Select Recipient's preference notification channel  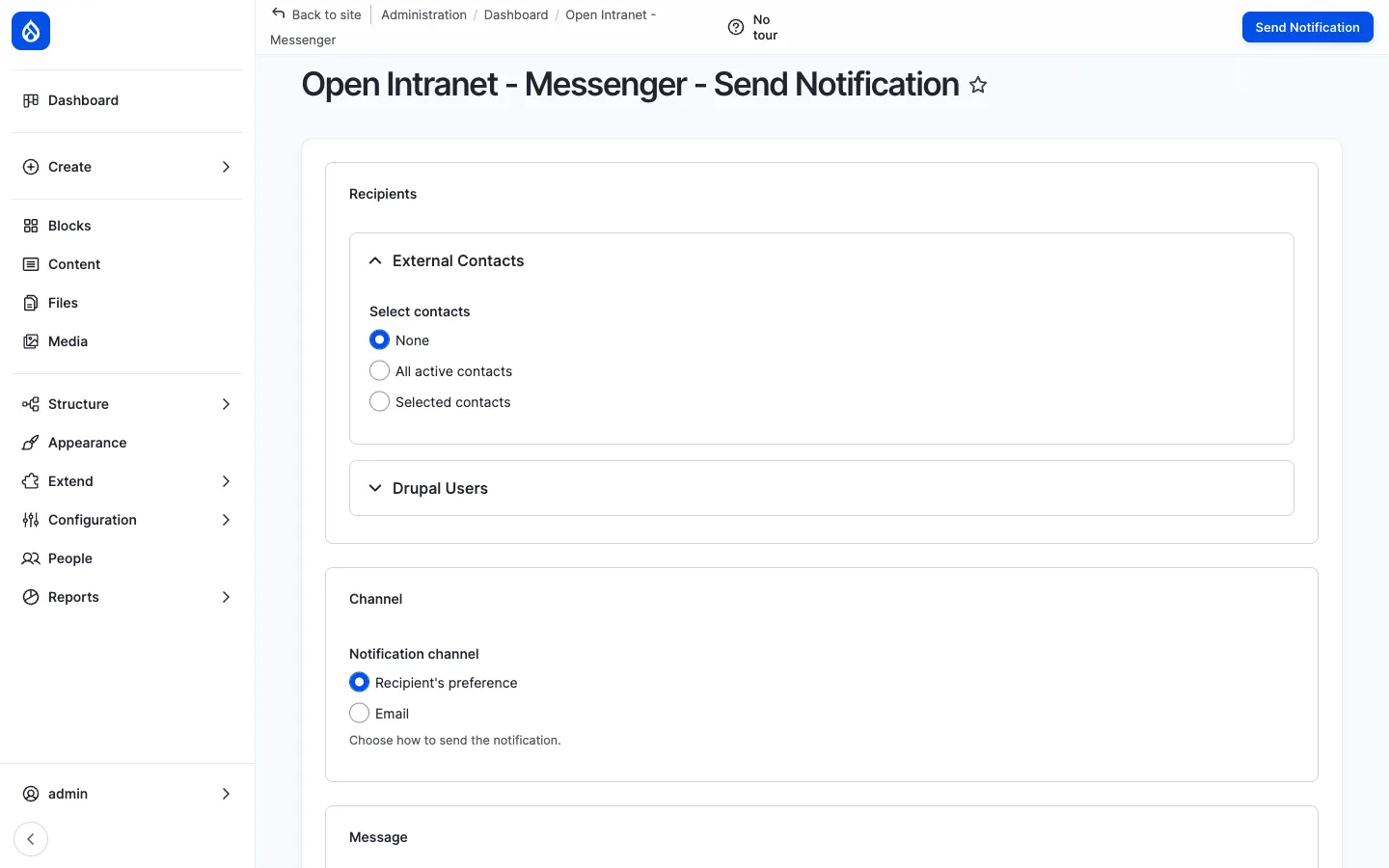[x=360, y=682]
